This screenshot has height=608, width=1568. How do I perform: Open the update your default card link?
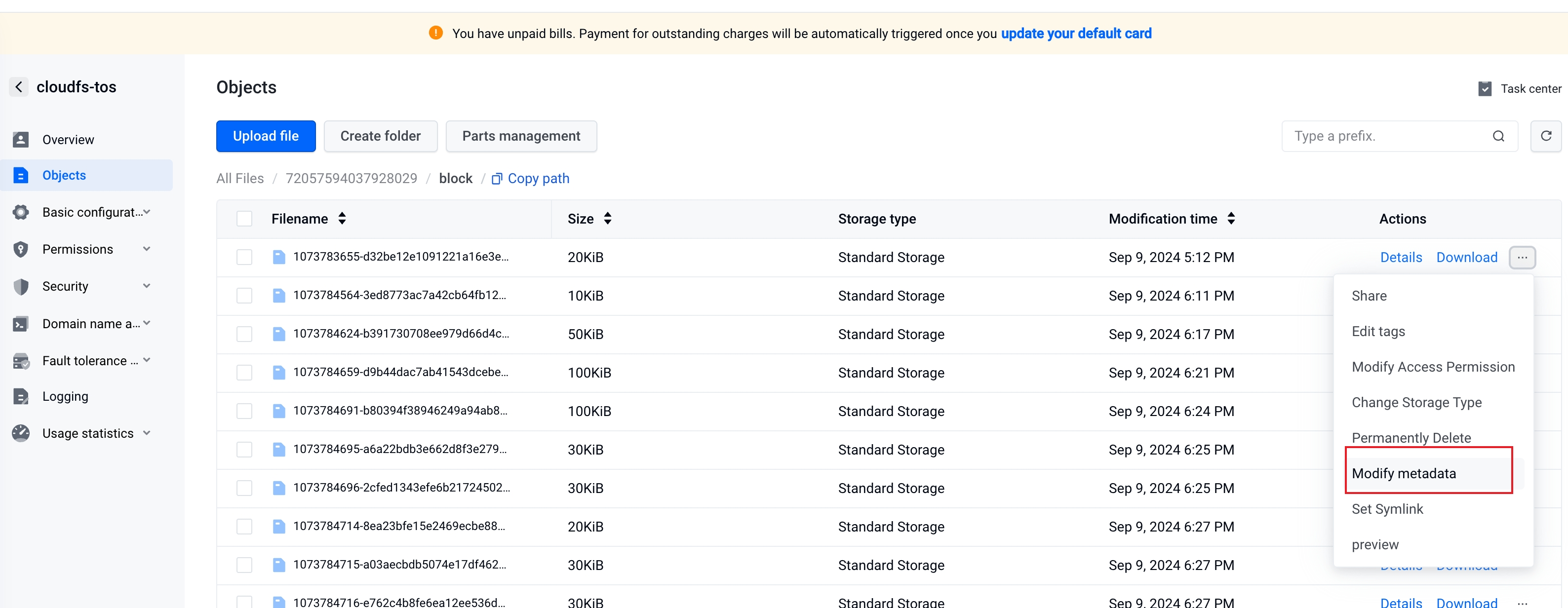[1076, 34]
